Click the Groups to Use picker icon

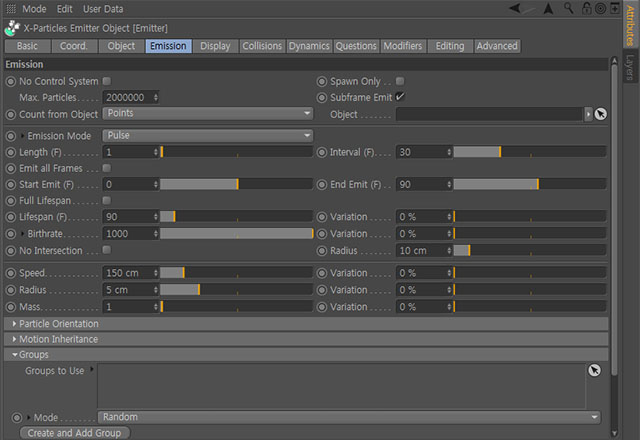click(594, 370)
